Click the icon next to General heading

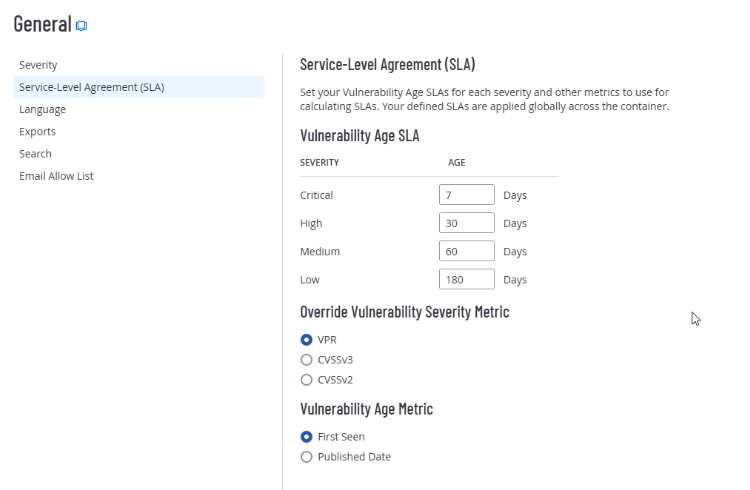tap(81, 25)
